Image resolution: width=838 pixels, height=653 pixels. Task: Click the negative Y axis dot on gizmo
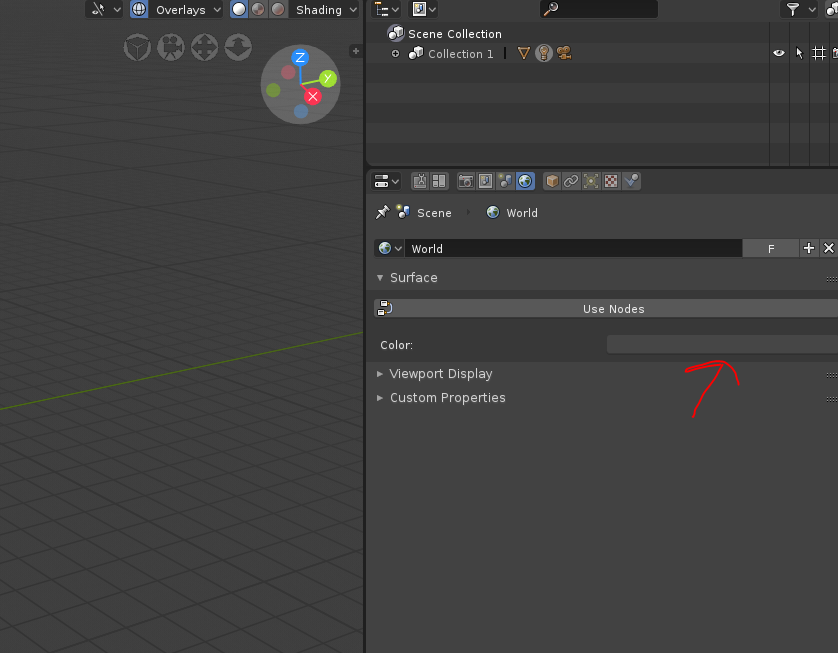(273, 90)
